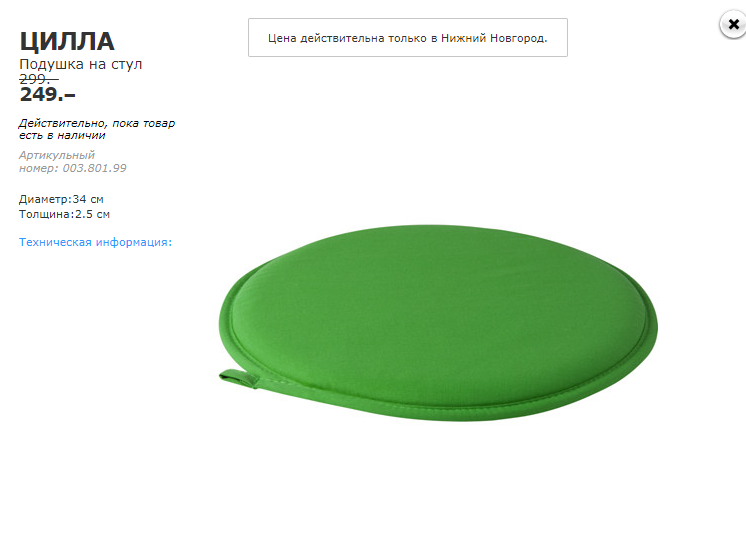Click the "Диаметр:34 см" specification

pos(62,199)
